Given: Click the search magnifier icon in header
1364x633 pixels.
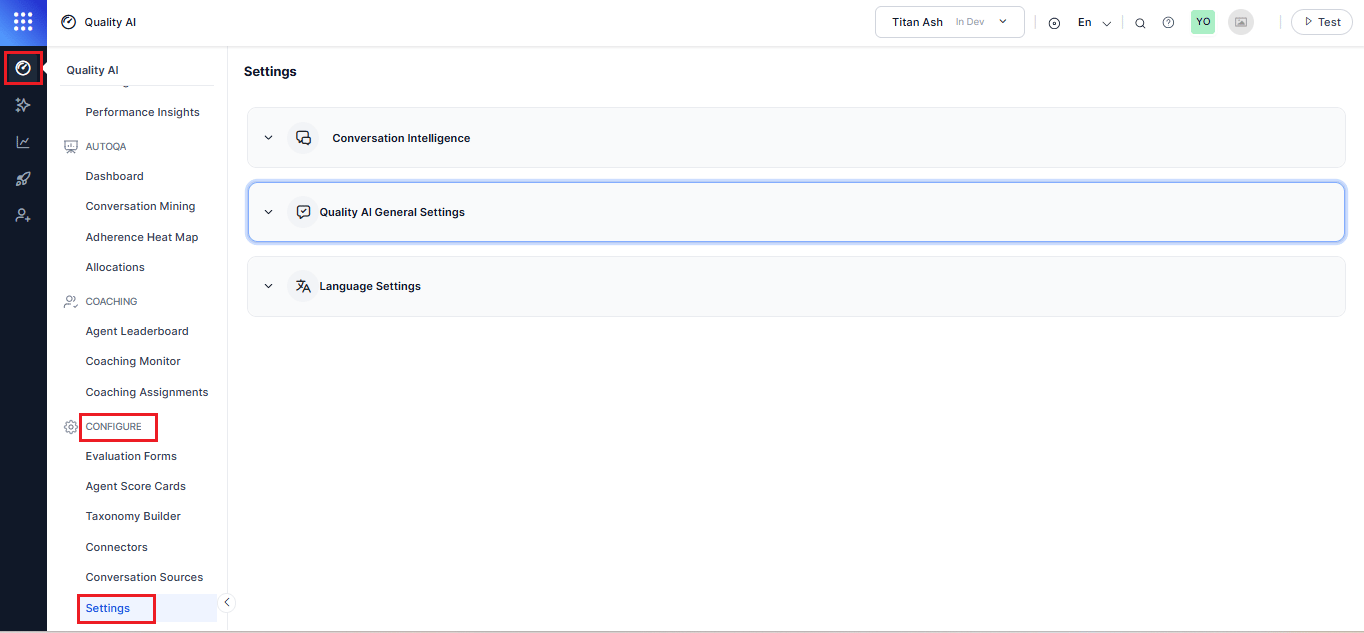Looking at the screenshot, I should tap(1140, 23).
